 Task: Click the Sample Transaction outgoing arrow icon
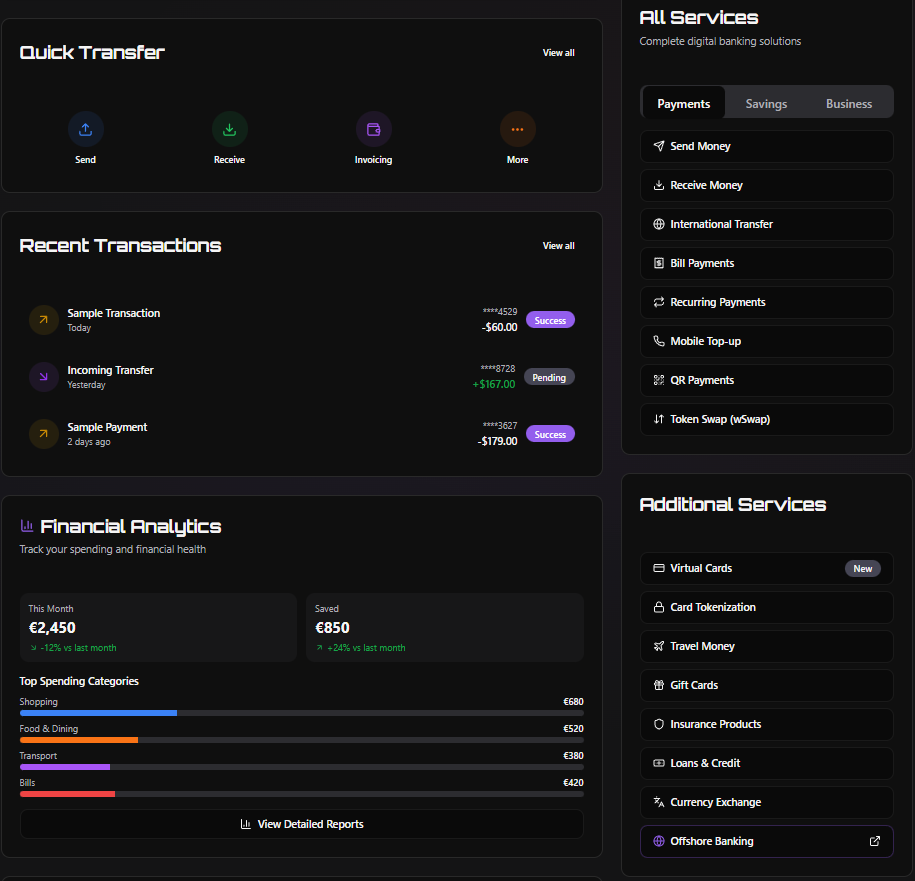point(43,320)
